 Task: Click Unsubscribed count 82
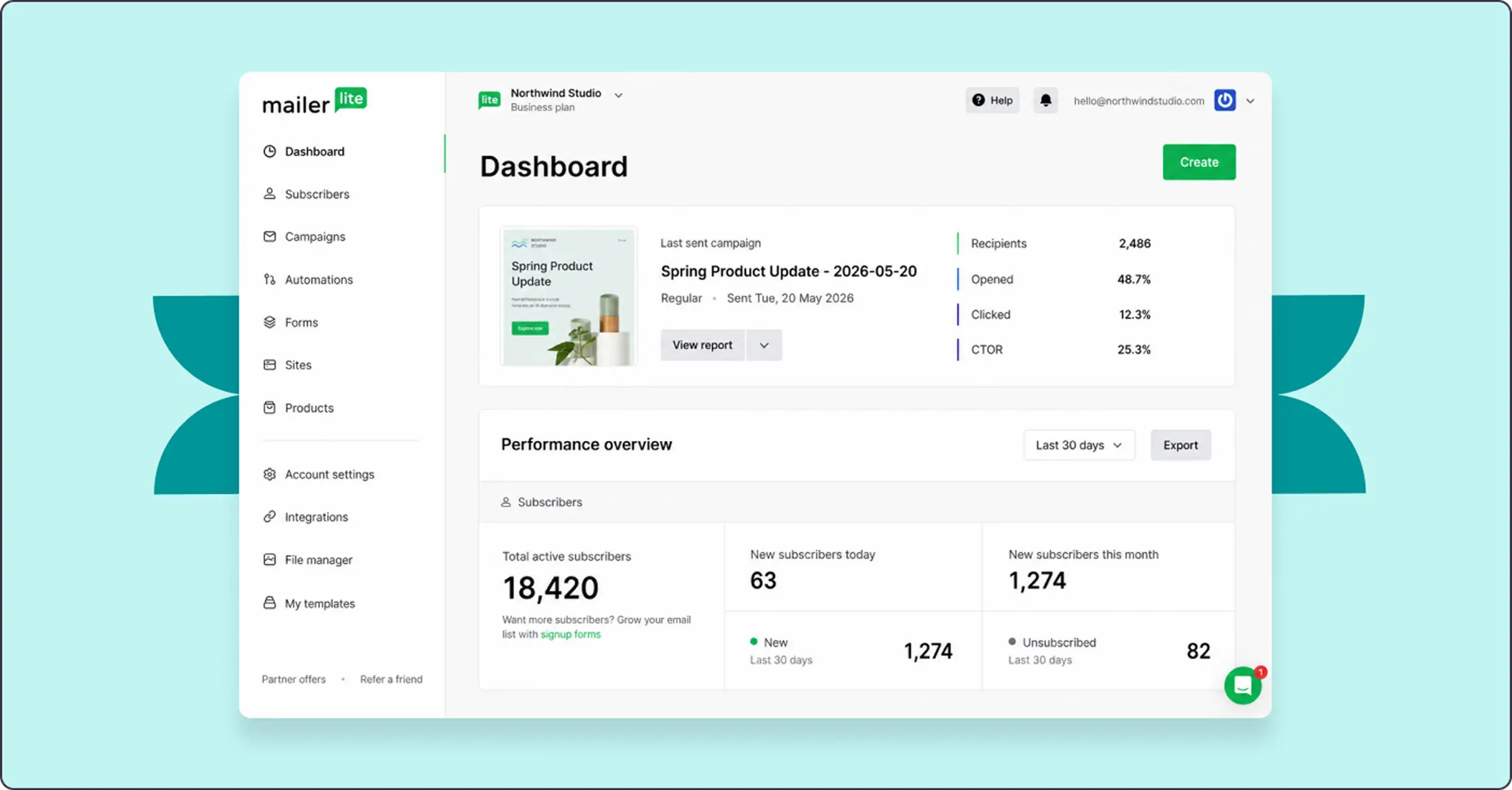(1198, 651)
